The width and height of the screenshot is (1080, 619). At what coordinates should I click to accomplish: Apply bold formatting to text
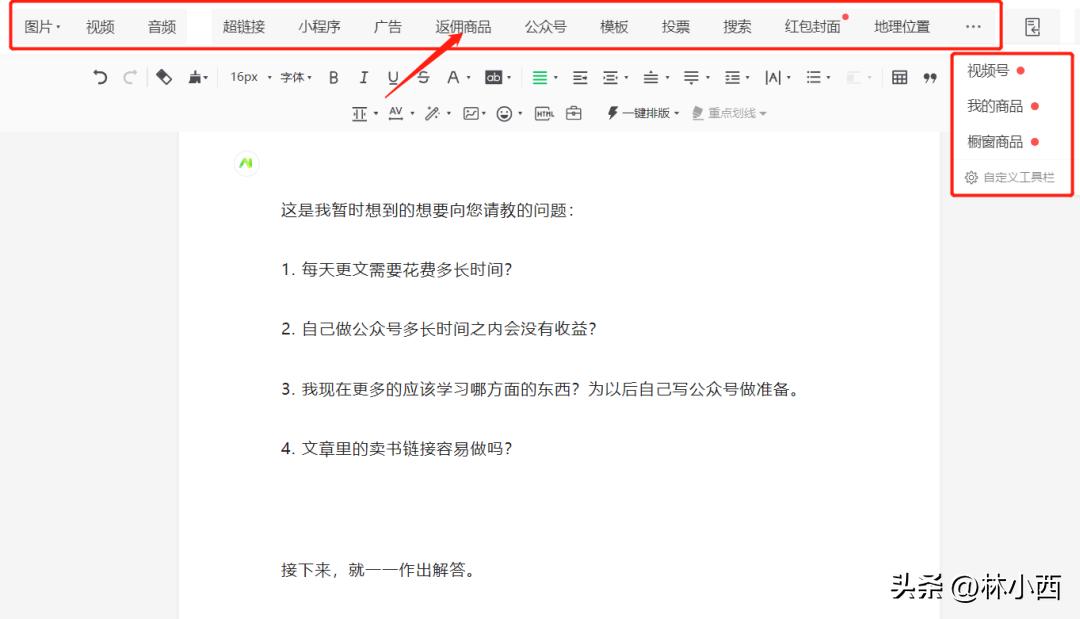point(333,77)
